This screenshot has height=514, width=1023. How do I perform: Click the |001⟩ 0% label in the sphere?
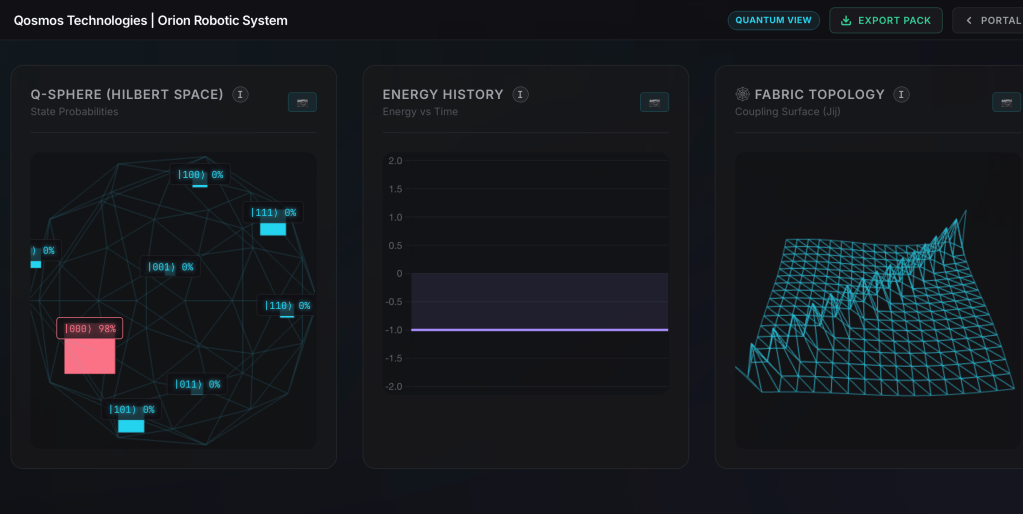tap(171, 267)
